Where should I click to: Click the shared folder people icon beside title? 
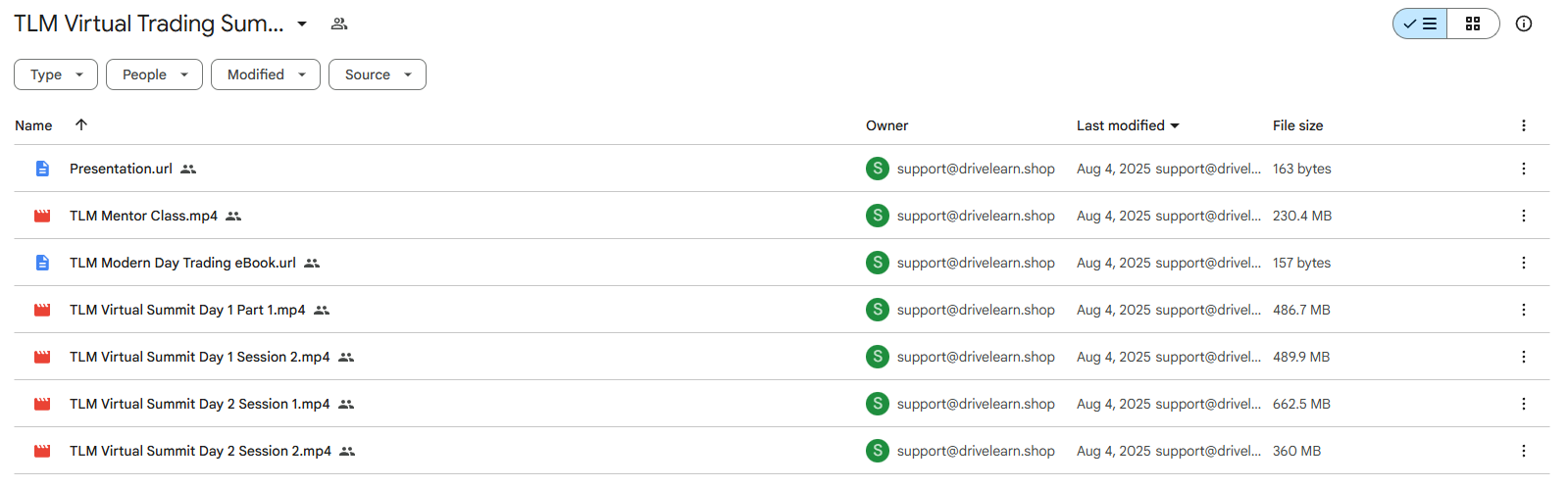339,24
